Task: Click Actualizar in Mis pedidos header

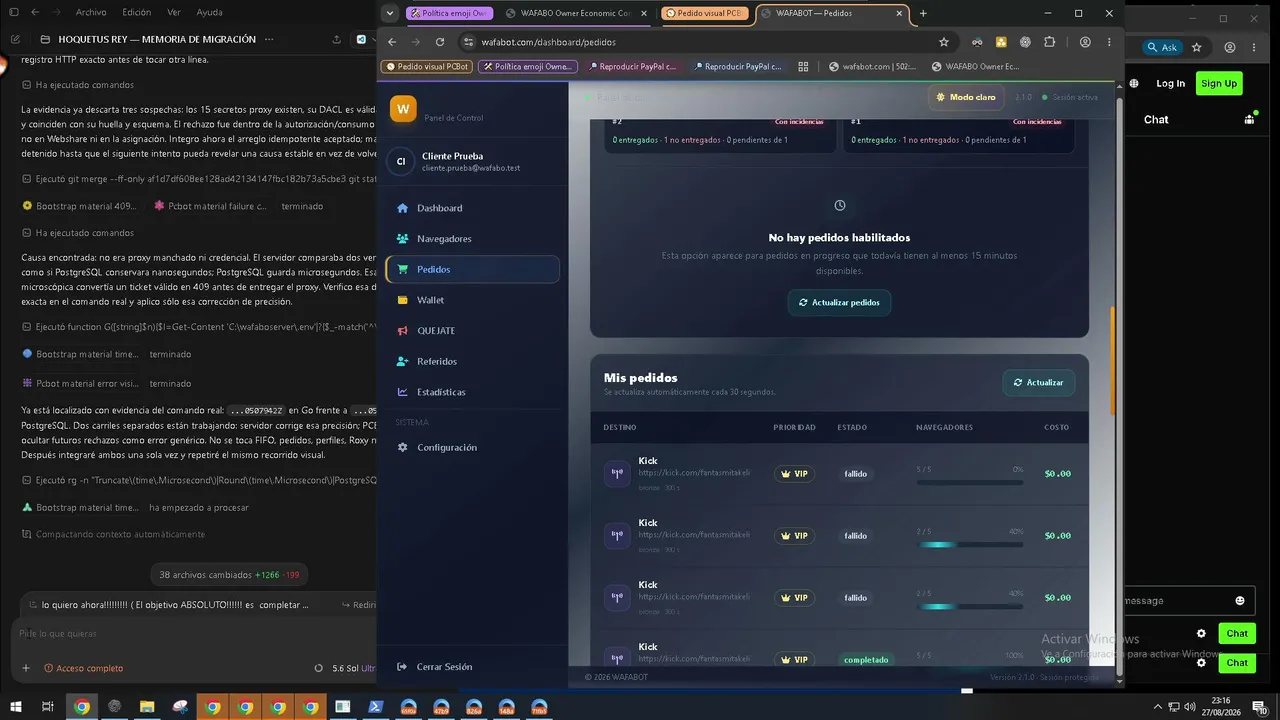Action: pyautogui.click(x=1038, y=383)
